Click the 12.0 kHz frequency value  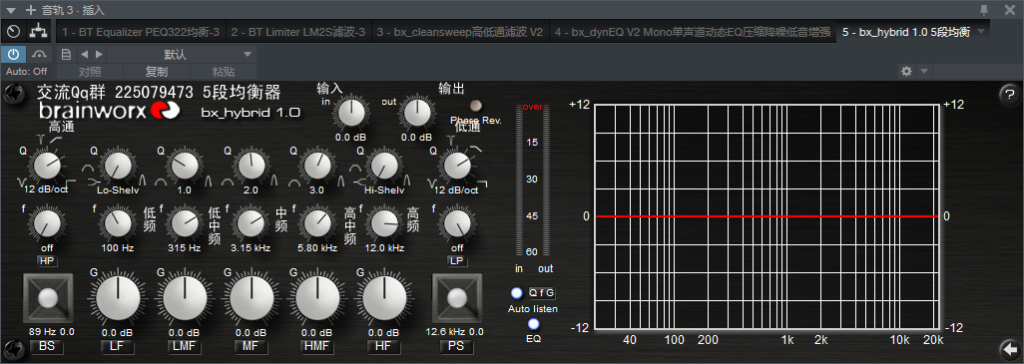pos(385,248)
